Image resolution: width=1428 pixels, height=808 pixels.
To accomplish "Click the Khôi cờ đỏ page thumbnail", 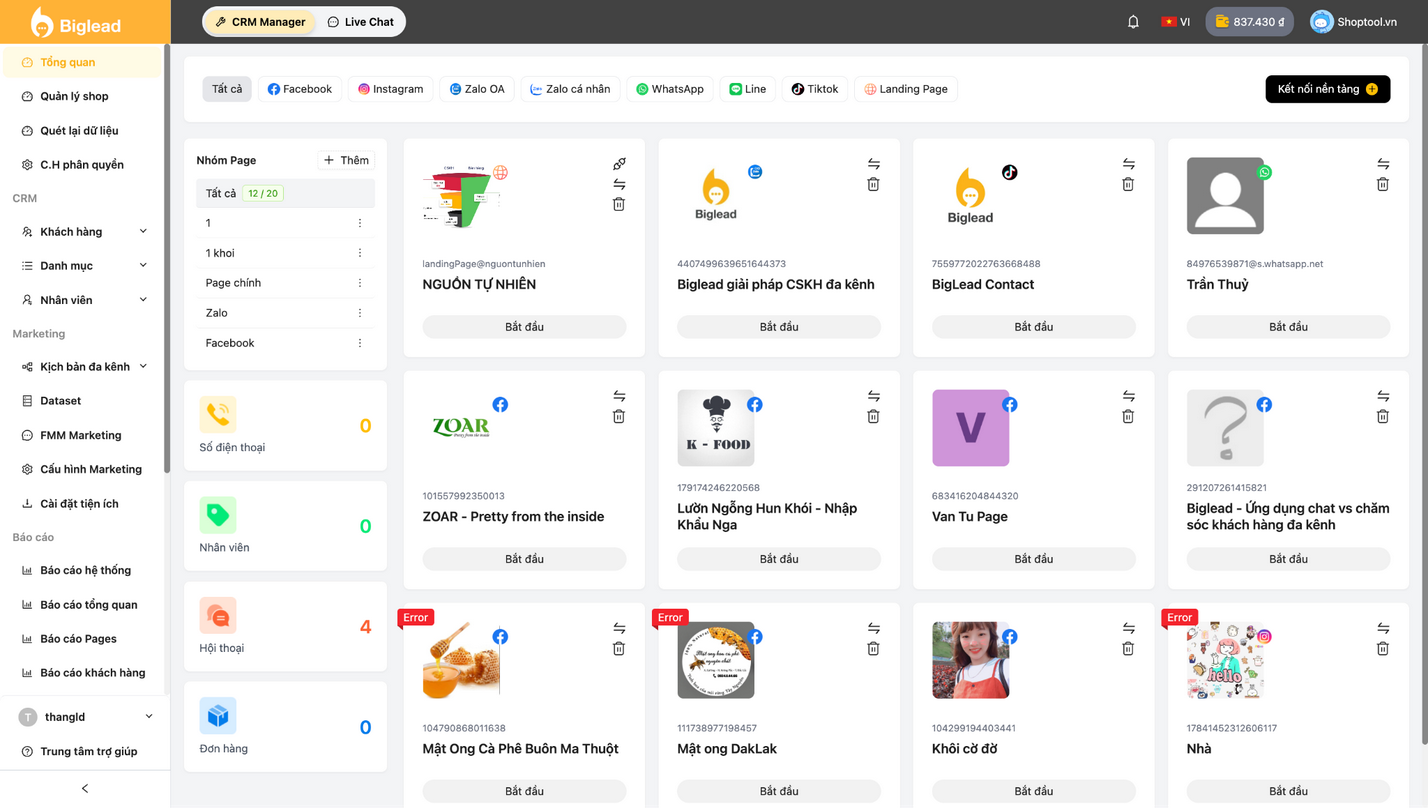I will coord(970,660).
